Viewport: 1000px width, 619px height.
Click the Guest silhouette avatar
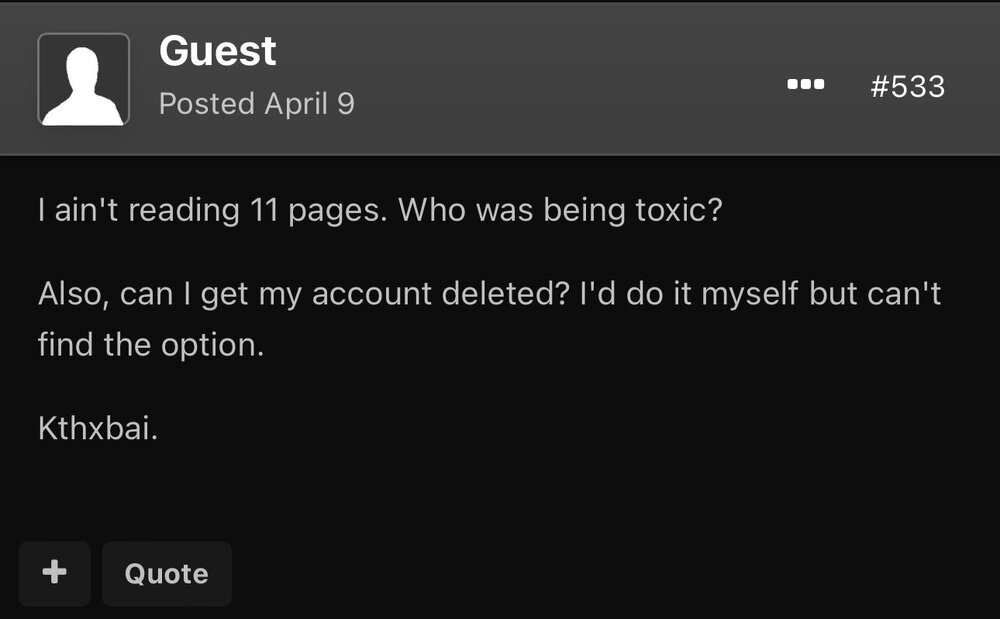(84, 79)
